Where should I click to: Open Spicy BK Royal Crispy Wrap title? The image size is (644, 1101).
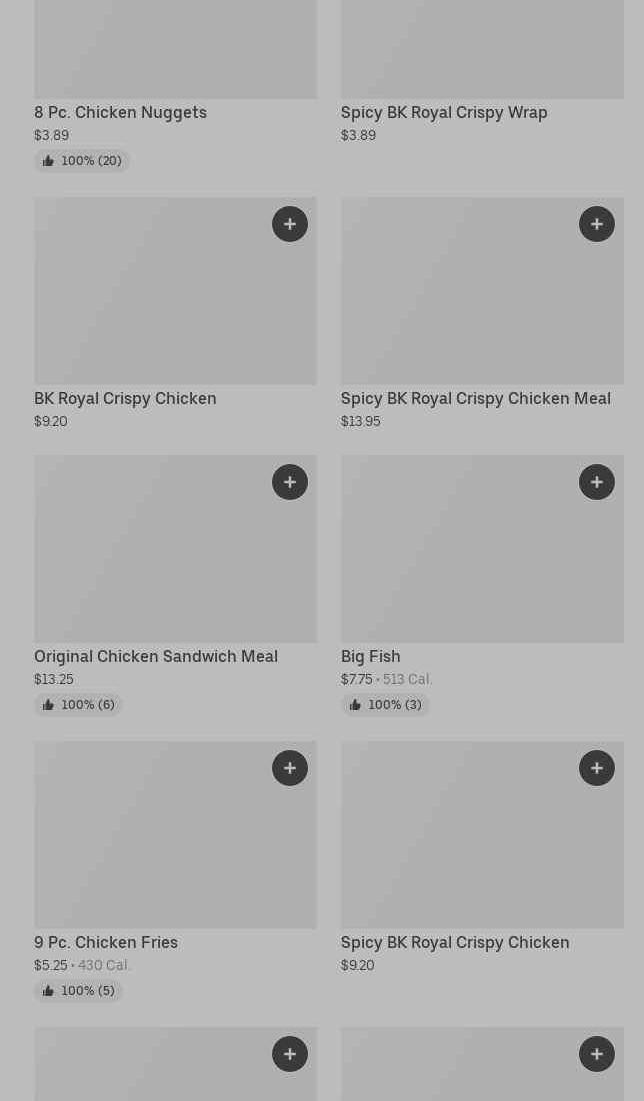coord(444,113)
